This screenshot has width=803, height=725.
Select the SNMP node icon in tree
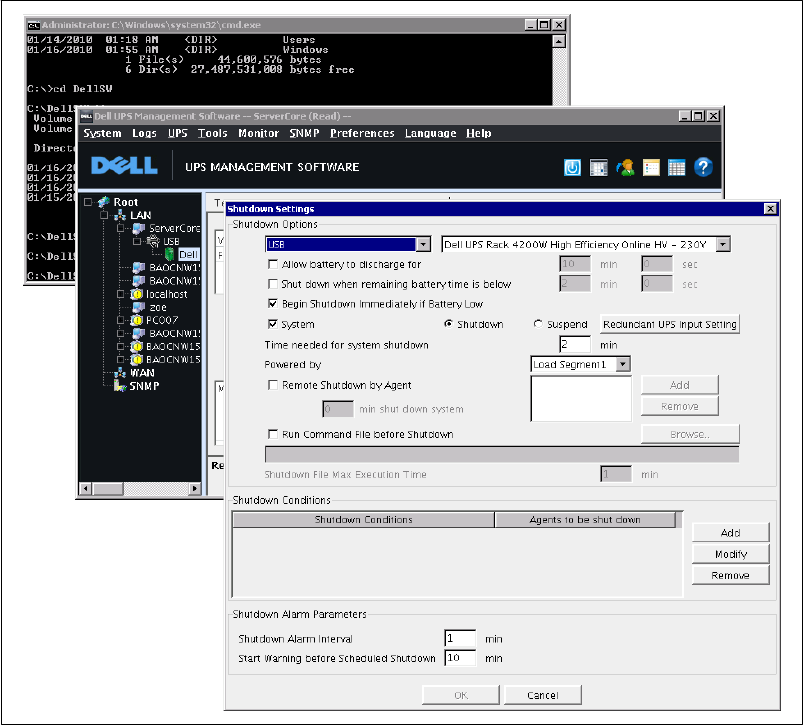(x=121, y=386)
